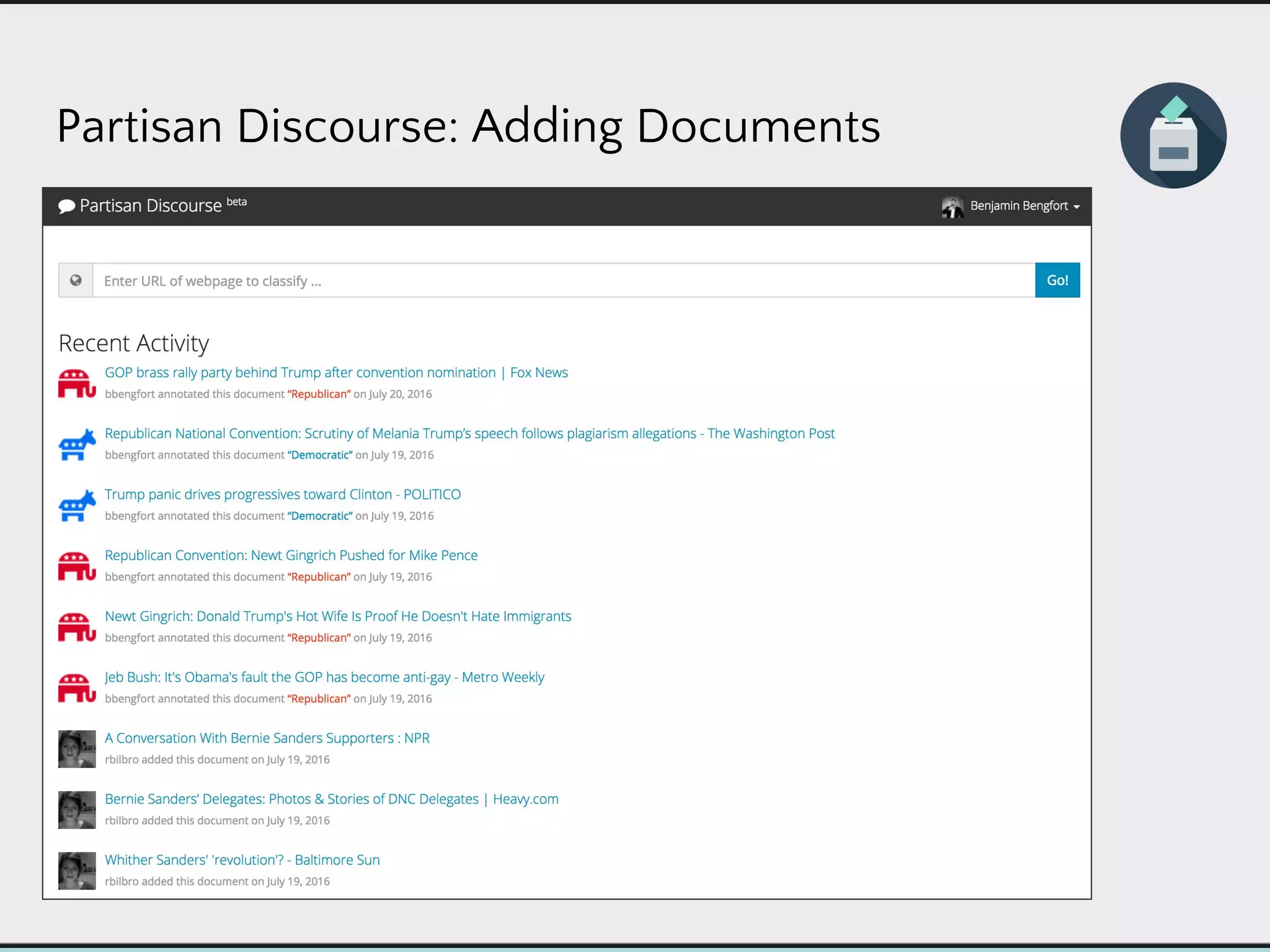Click "Democratic" label on POLITICO annotation
Screen dimensions: 1270x952
point(320,516)
